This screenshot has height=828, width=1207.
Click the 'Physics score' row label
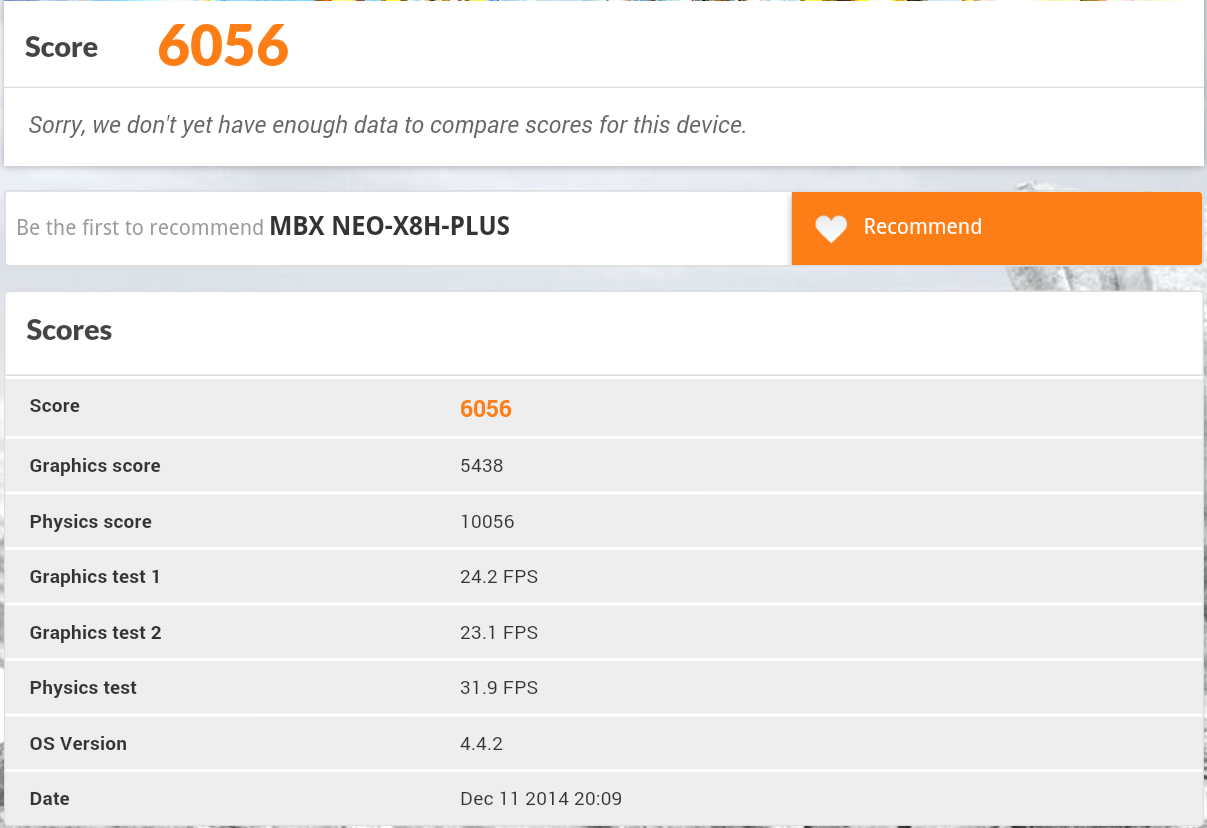(91, 521)
